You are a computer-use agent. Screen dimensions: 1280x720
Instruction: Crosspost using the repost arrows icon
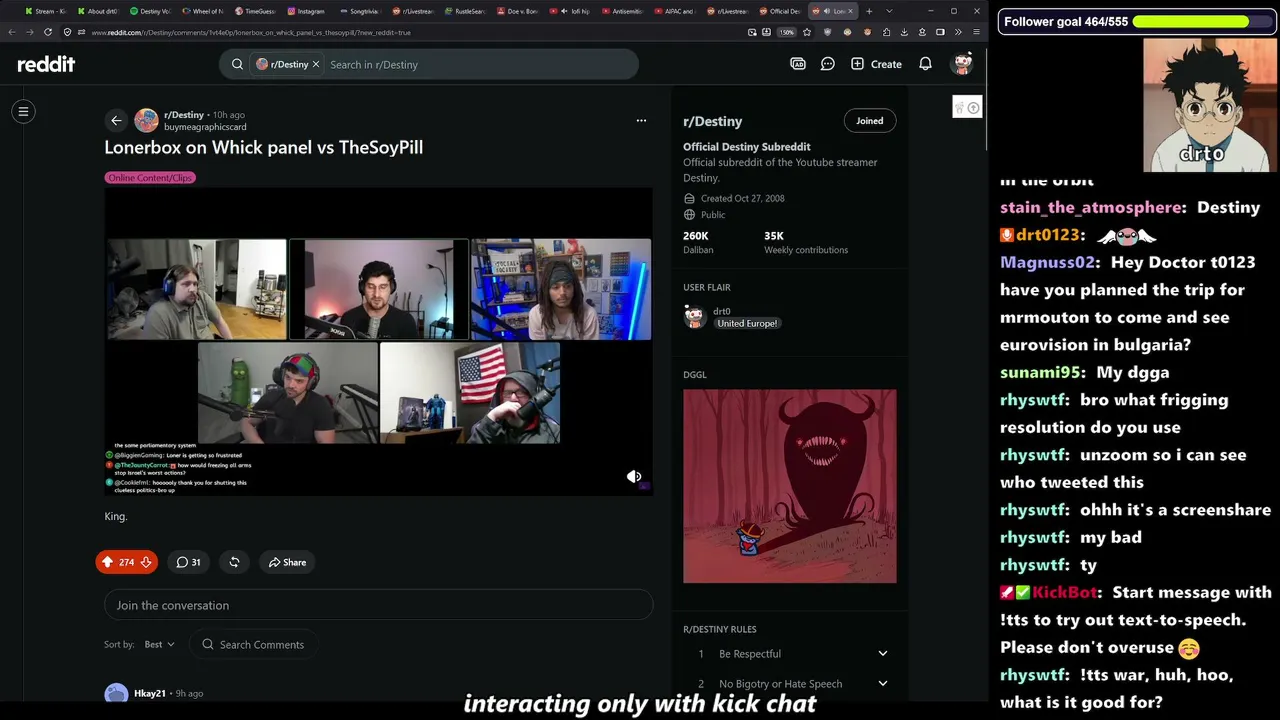click(x=234, y=562)
